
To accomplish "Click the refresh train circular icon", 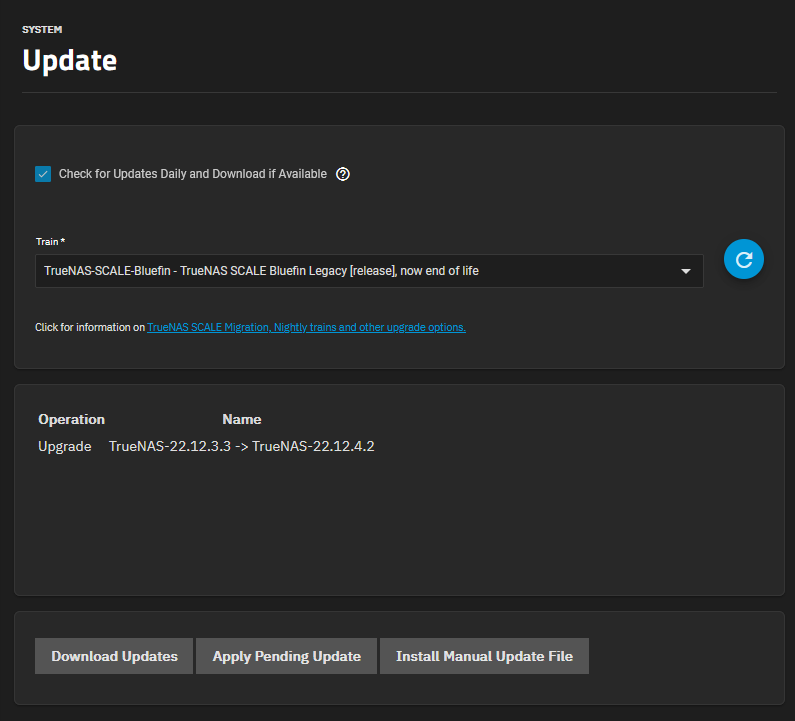I will click(x=743, y=259).
